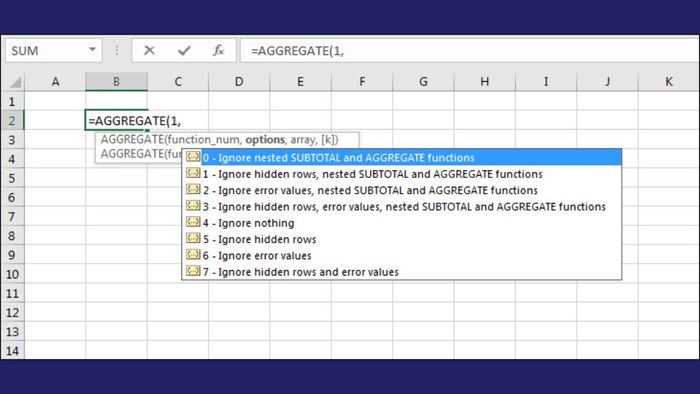Confirm the formula with the checkmark icon

point(184,51)
